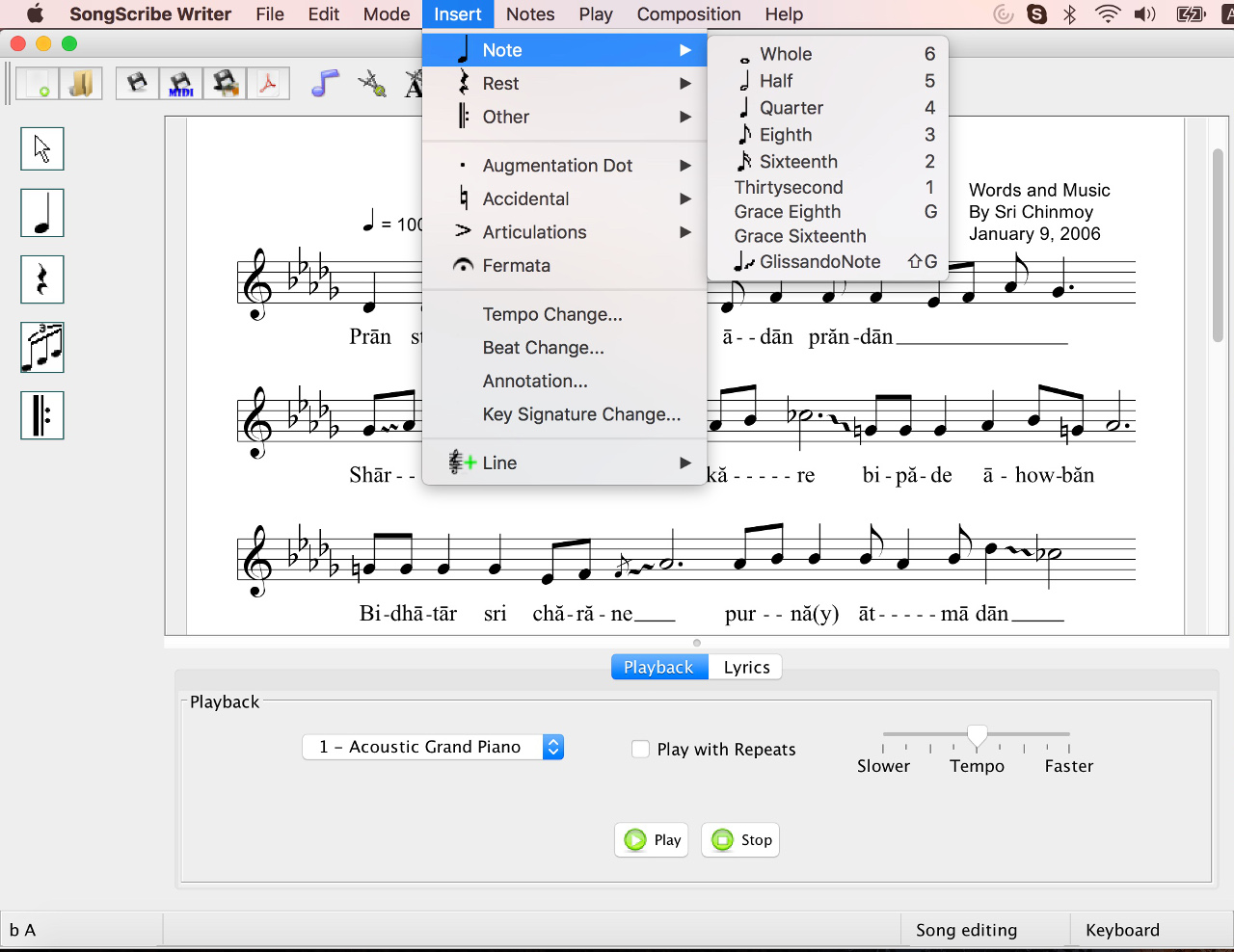The height and width of the screenshot is (952, 1234).
Task: Open the volume control menu
Action: (1145, 14)
